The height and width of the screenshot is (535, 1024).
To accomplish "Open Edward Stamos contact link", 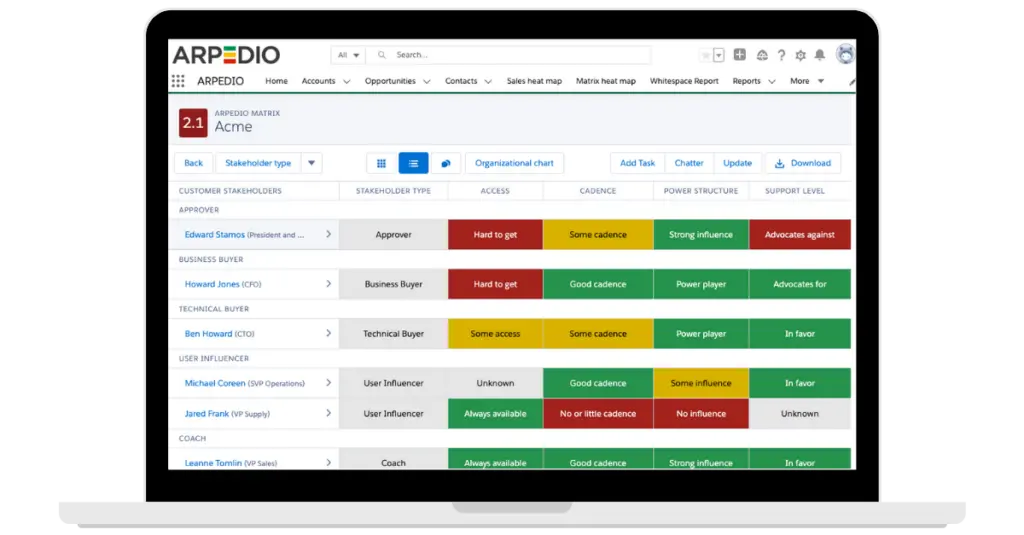I will coord(214,235).
